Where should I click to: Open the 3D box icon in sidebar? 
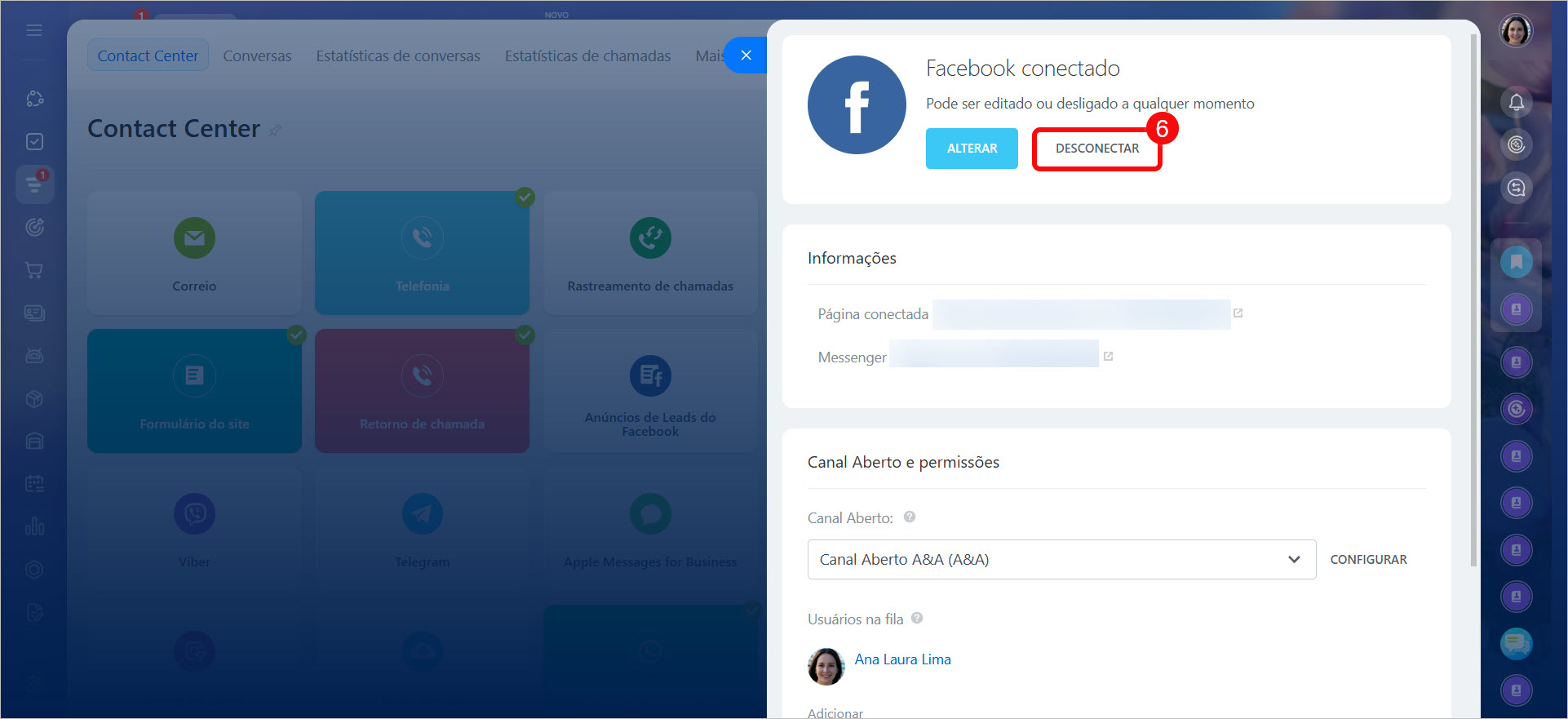[x=34, y=399]
